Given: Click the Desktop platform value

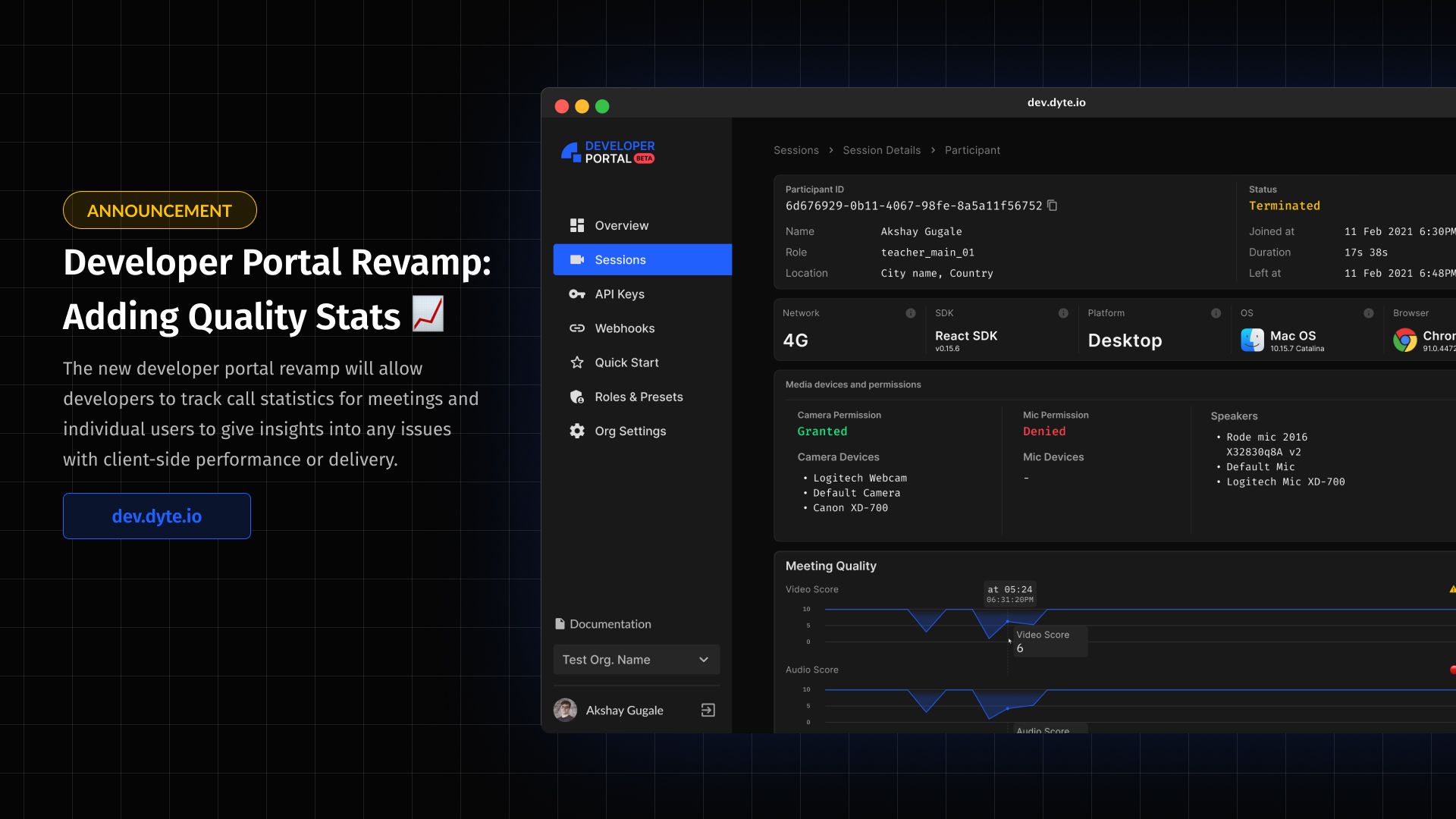Looking at the screenshot, I should pos(1125,340).
